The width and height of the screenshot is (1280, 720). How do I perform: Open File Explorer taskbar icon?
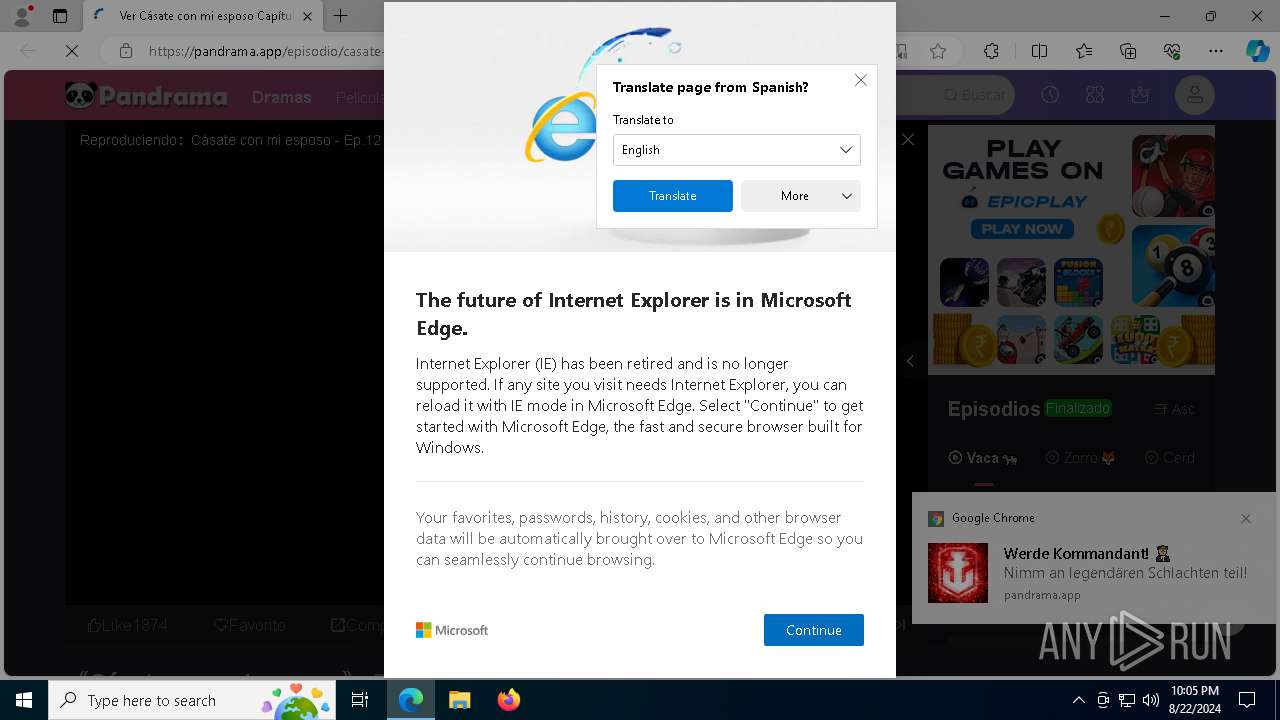coord(459,700)
